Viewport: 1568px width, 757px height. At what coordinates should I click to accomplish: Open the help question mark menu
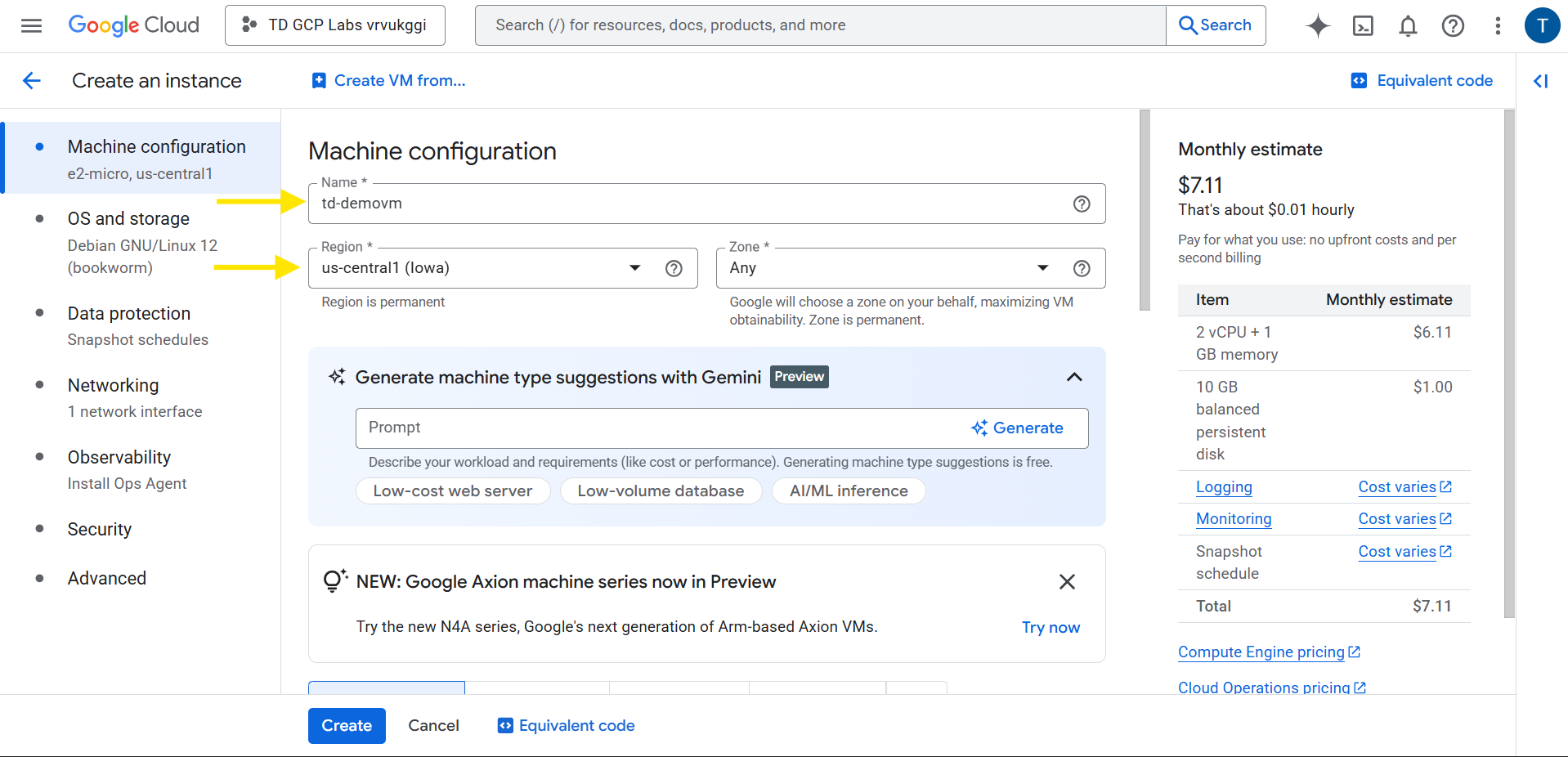point(1452,26)
